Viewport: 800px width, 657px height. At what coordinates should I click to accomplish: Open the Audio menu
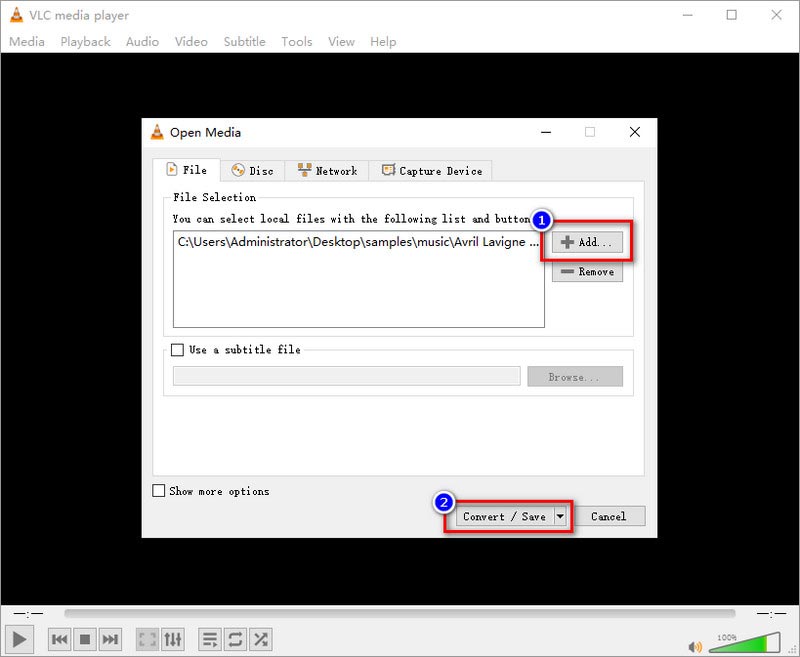point(142,42)
